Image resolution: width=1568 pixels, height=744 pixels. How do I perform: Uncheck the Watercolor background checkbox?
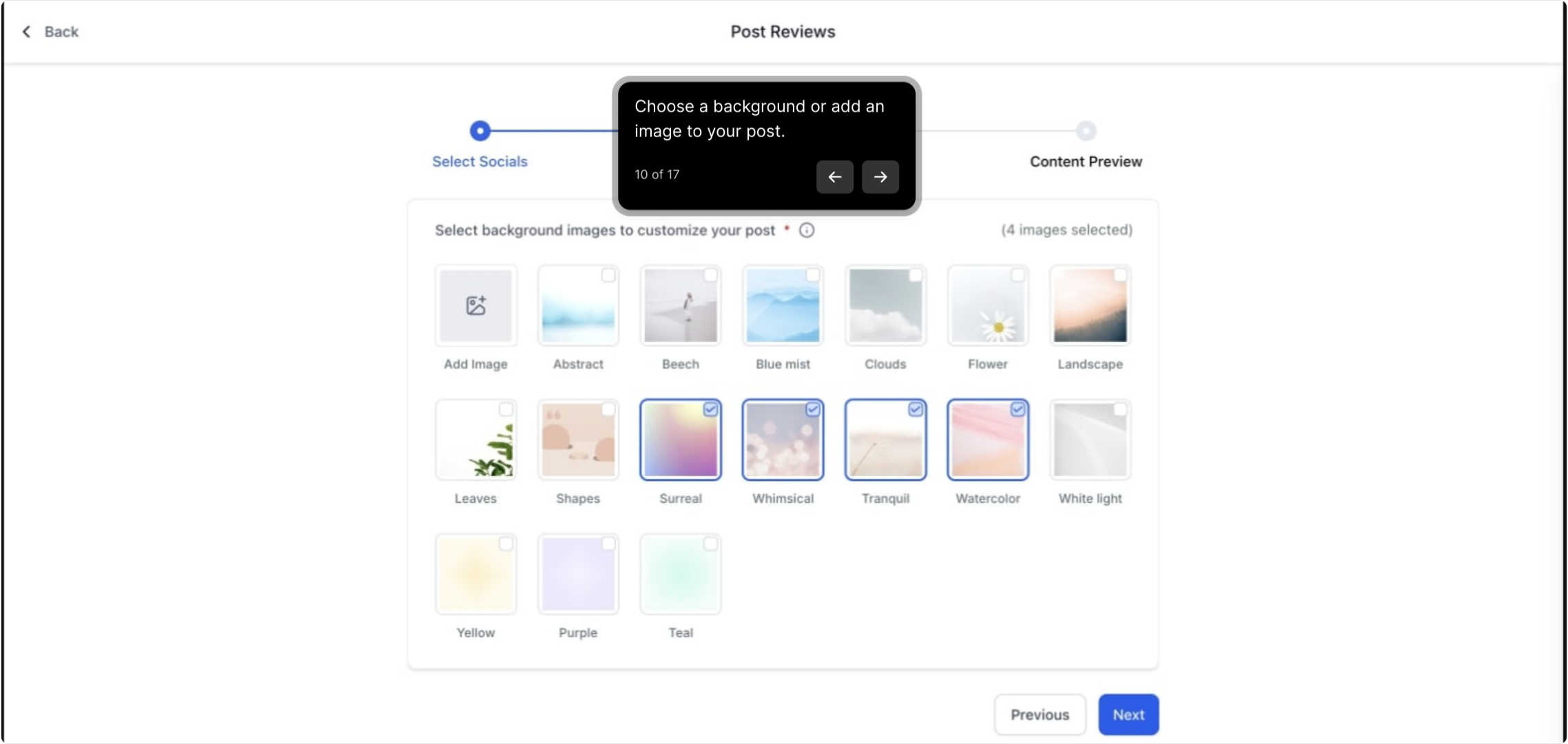click(x=1018, y=410)
